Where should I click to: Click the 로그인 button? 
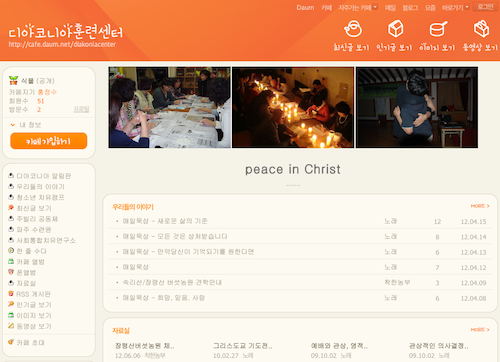485,7
